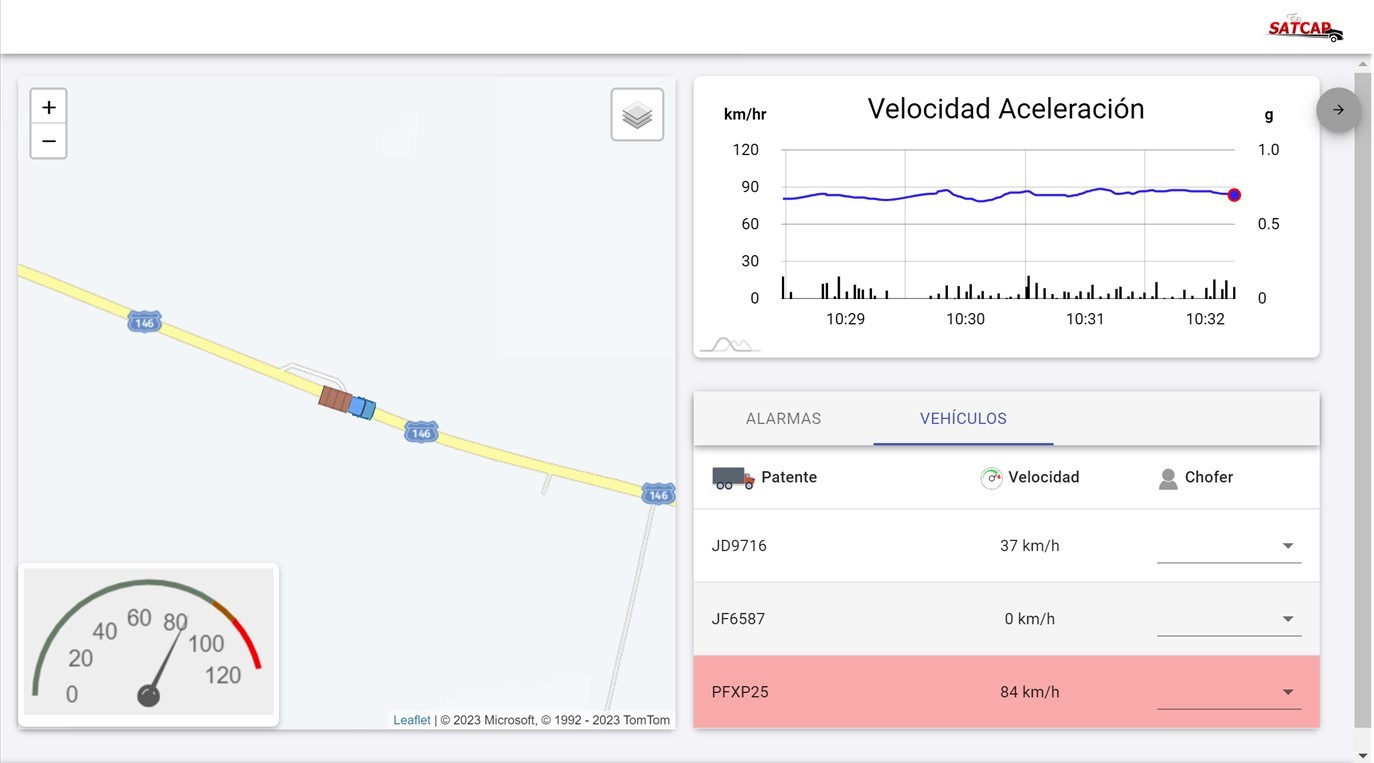Open the map layers control

pyautogui.click(x=637, y=115)
